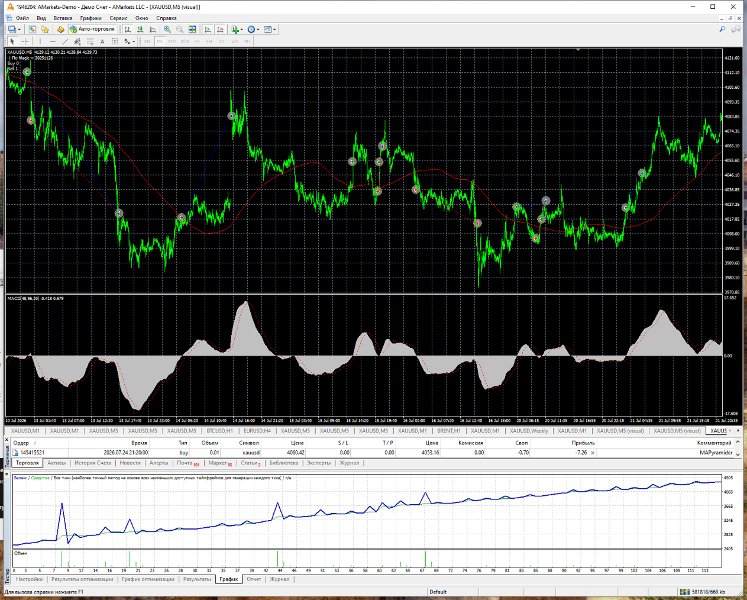Toggle the Авто-торговля button
Viewport: 747px width, 600px height.
(92, 30)
